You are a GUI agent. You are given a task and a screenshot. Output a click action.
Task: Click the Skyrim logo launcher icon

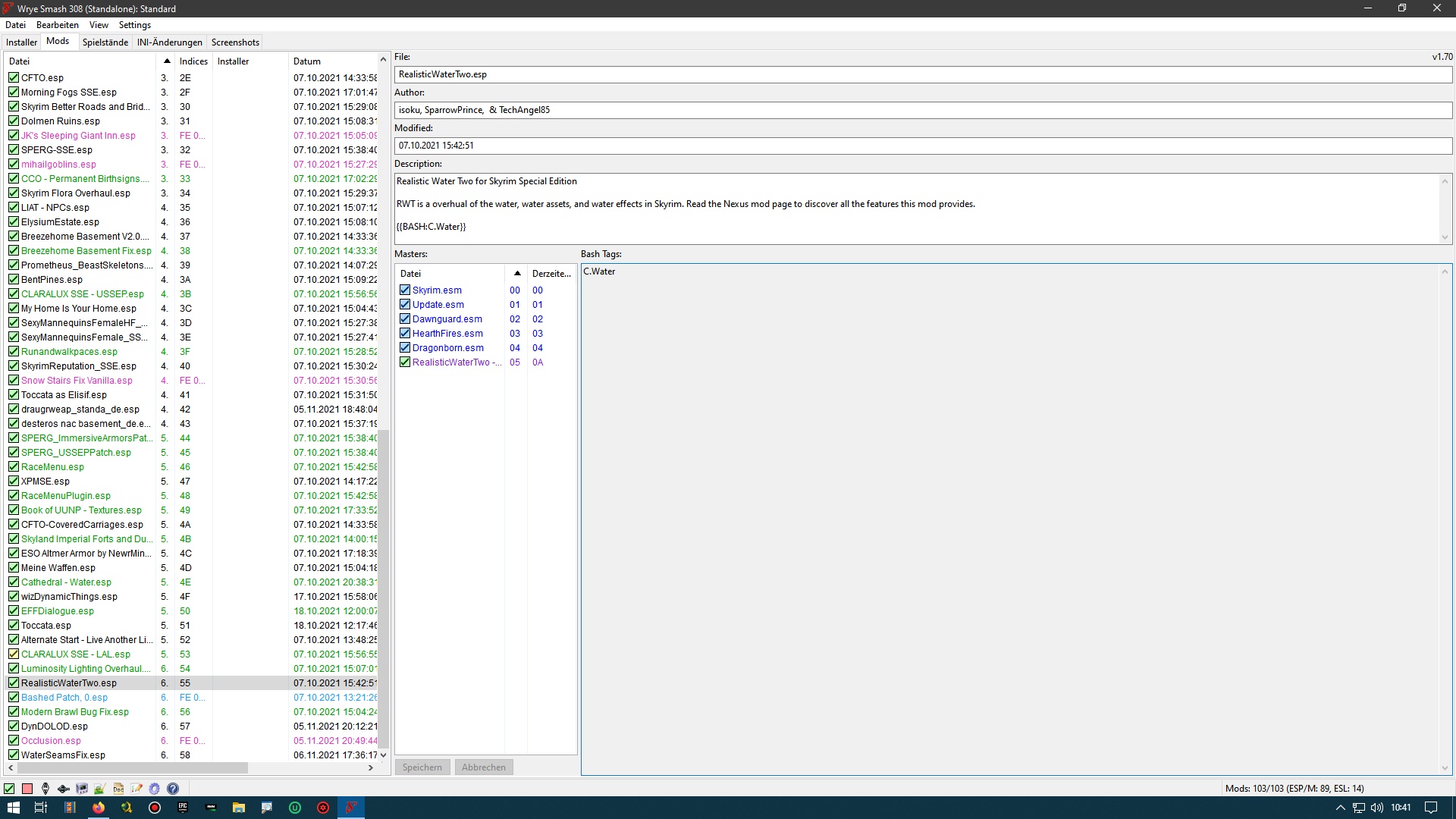[45, 789]
